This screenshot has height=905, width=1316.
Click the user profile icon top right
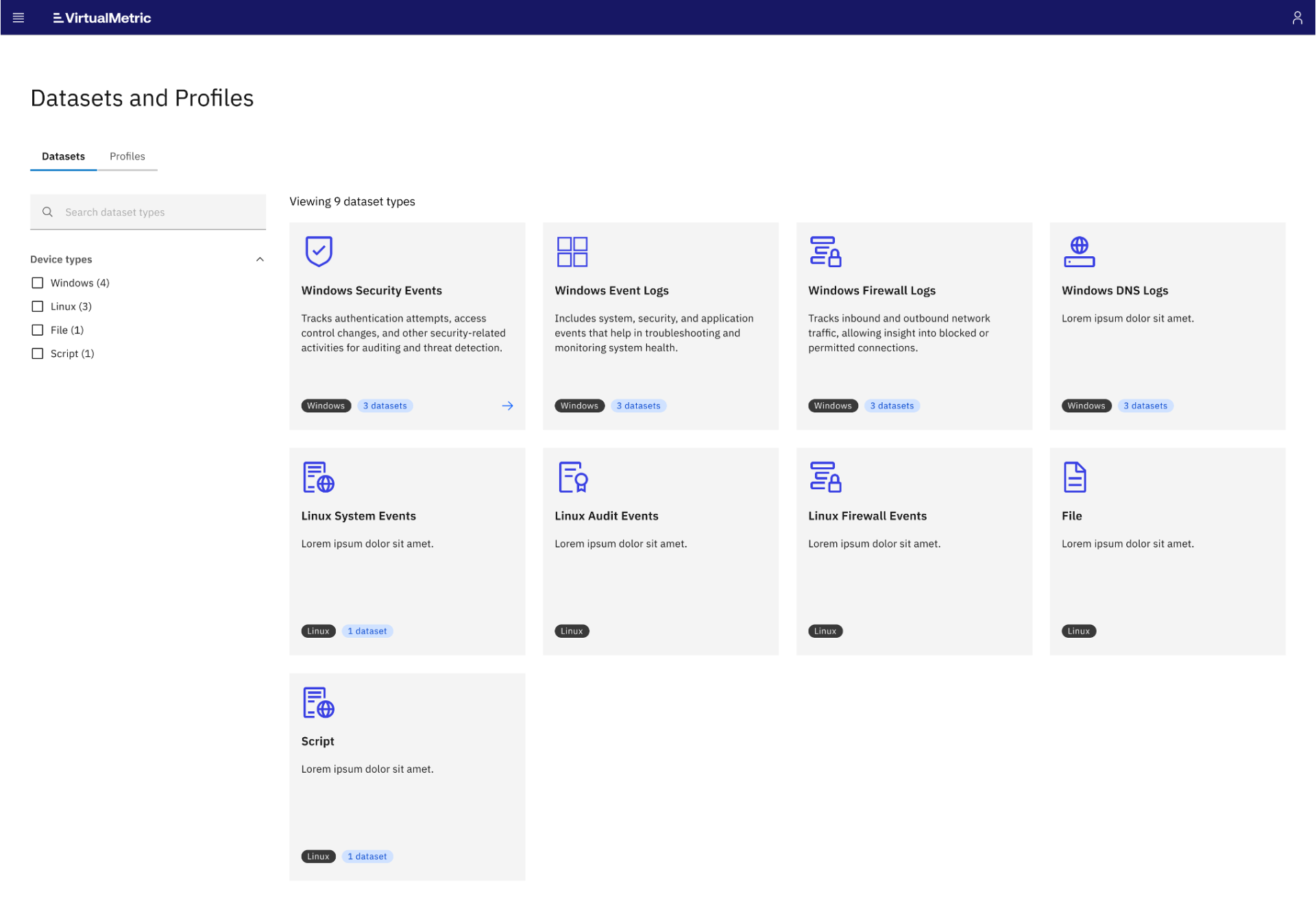[1297, 17]
